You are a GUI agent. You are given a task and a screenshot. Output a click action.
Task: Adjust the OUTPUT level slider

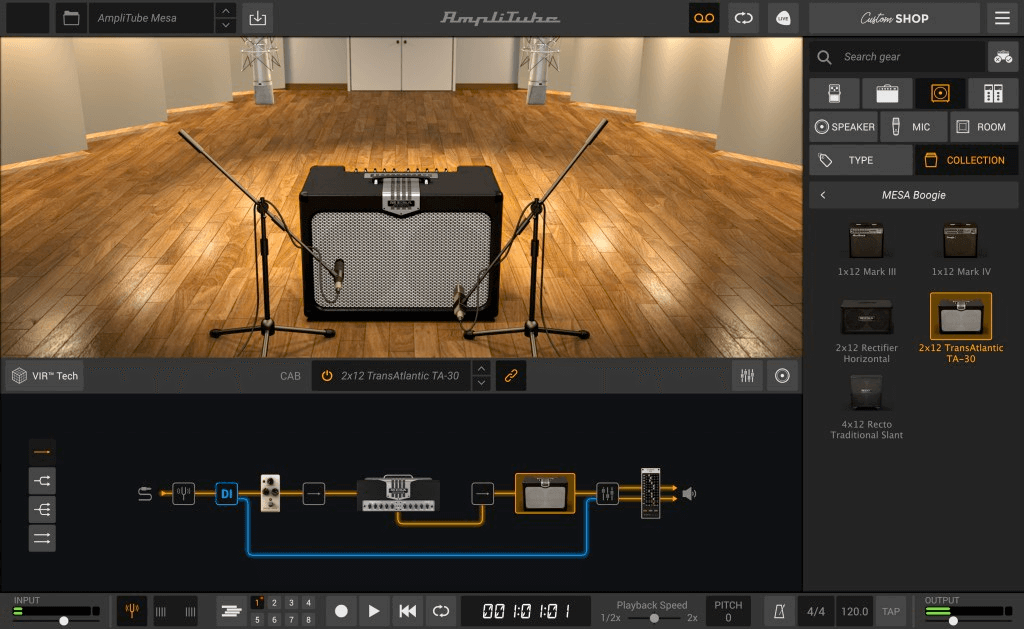(953, 621)
